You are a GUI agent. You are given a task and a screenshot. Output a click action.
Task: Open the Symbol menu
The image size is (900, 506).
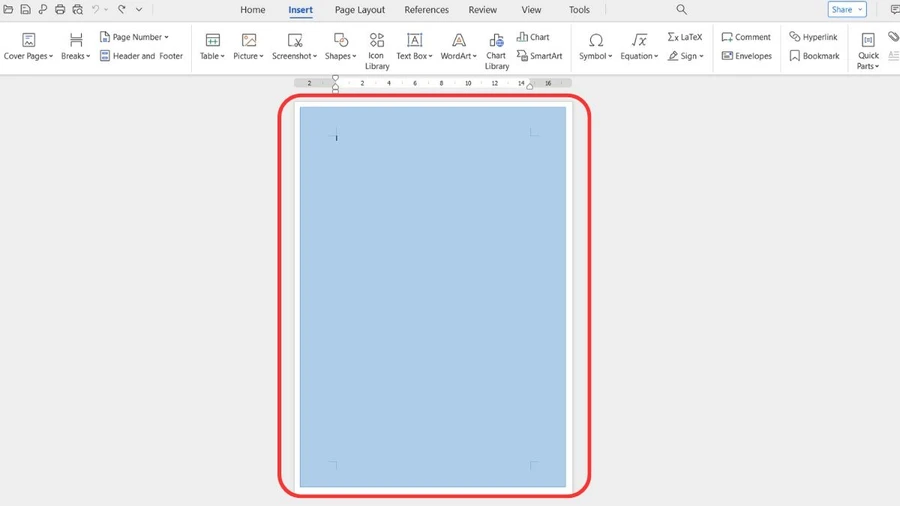596,47
